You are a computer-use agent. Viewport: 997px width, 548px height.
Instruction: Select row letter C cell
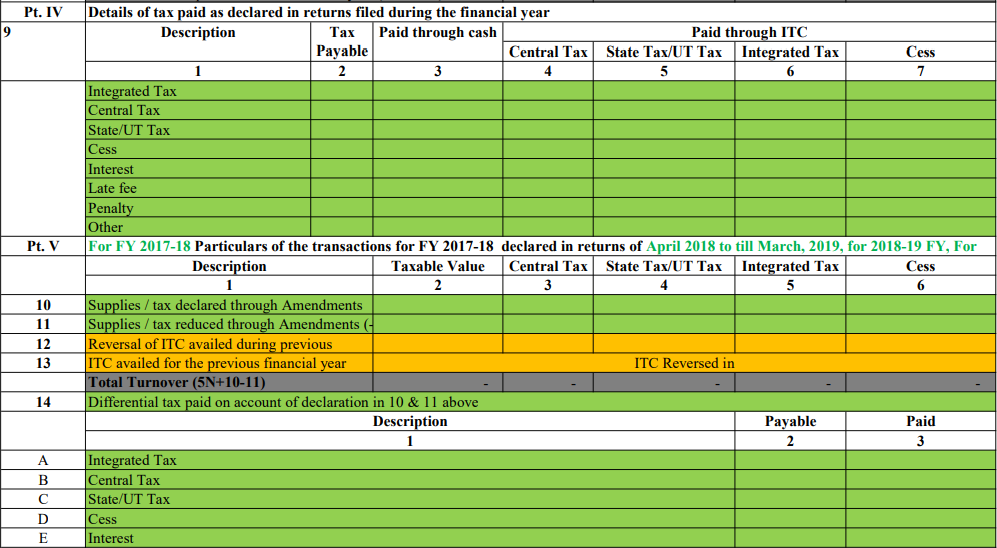pos(43,499)
